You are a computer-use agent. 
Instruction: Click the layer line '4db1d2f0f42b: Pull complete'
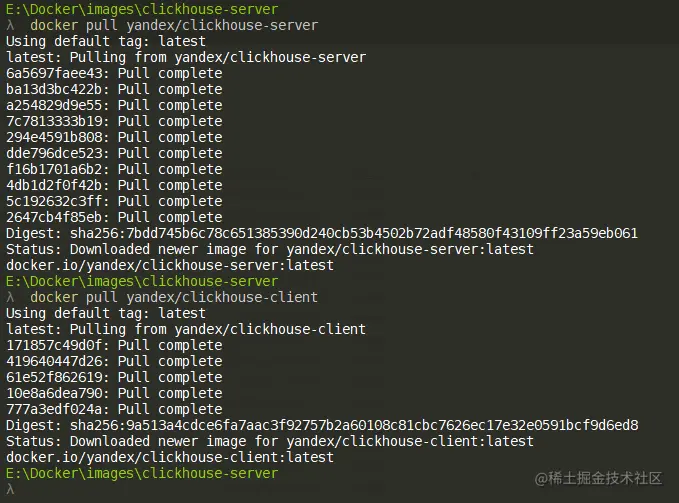coord(114,186)
